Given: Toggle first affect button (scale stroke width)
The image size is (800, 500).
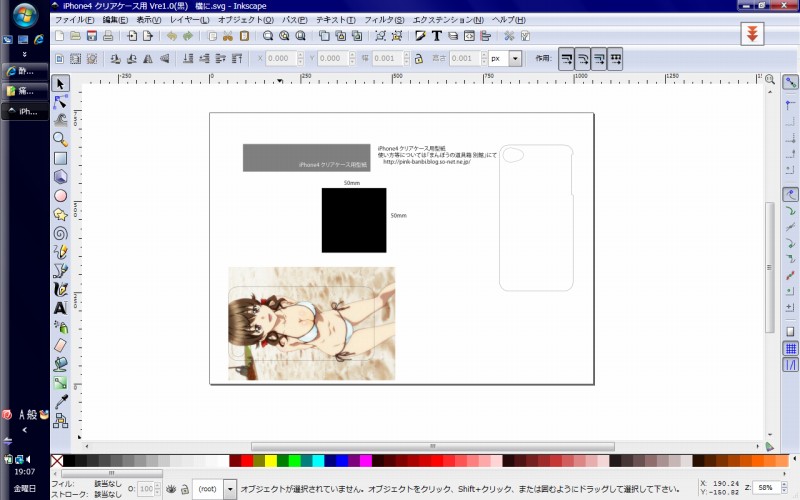Looking at the screenshot, I should (566, 59).
